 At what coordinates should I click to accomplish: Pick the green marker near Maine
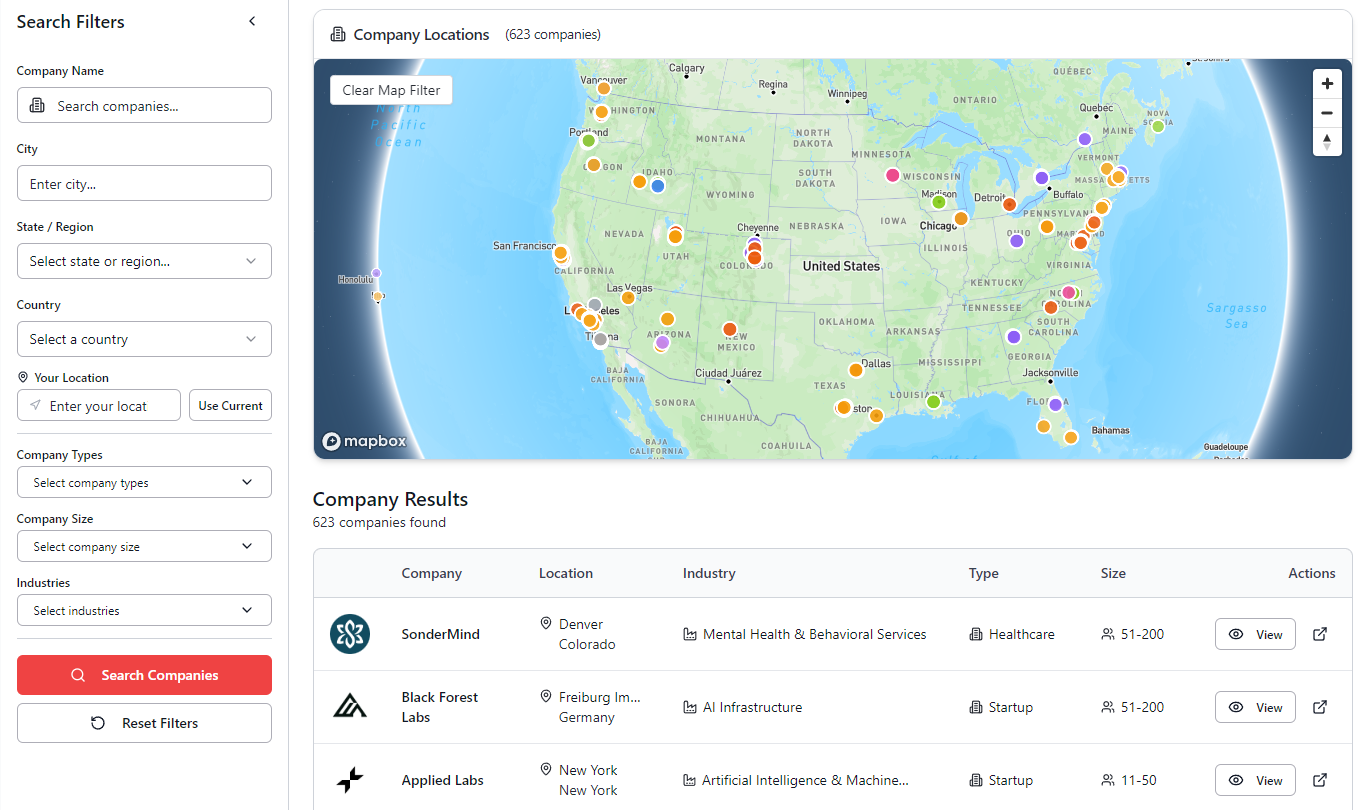pos(1158,126)
